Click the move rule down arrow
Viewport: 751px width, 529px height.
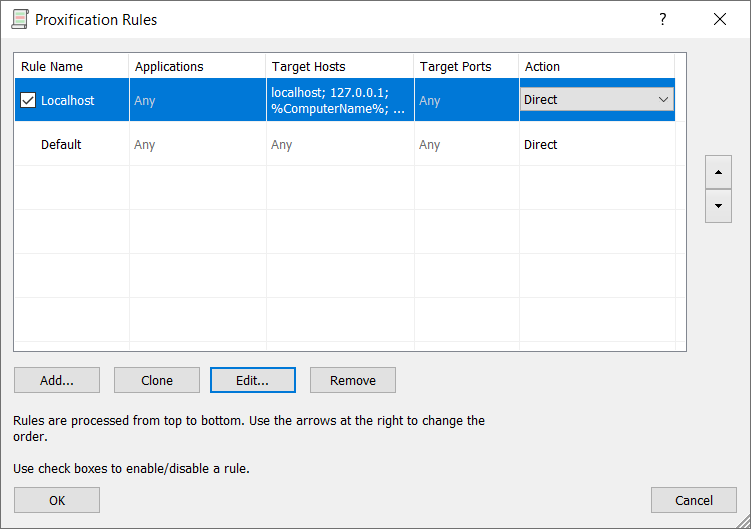coord(718,206)
